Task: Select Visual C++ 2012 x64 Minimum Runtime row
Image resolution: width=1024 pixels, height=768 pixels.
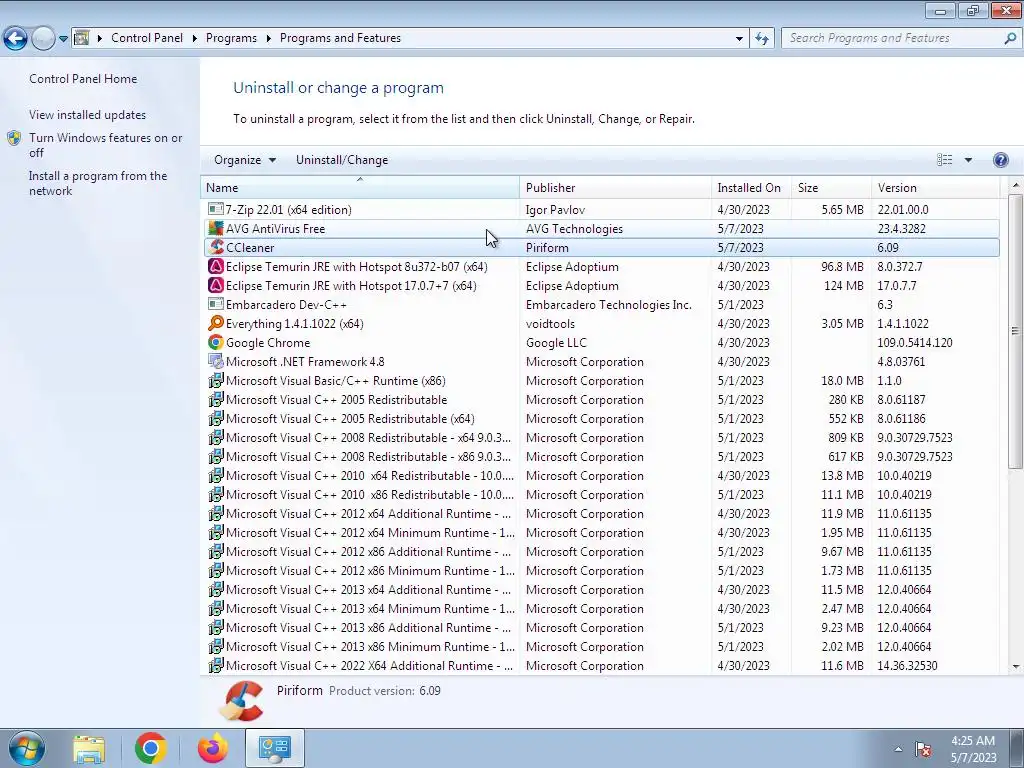Action: click(x=600, y=532)
